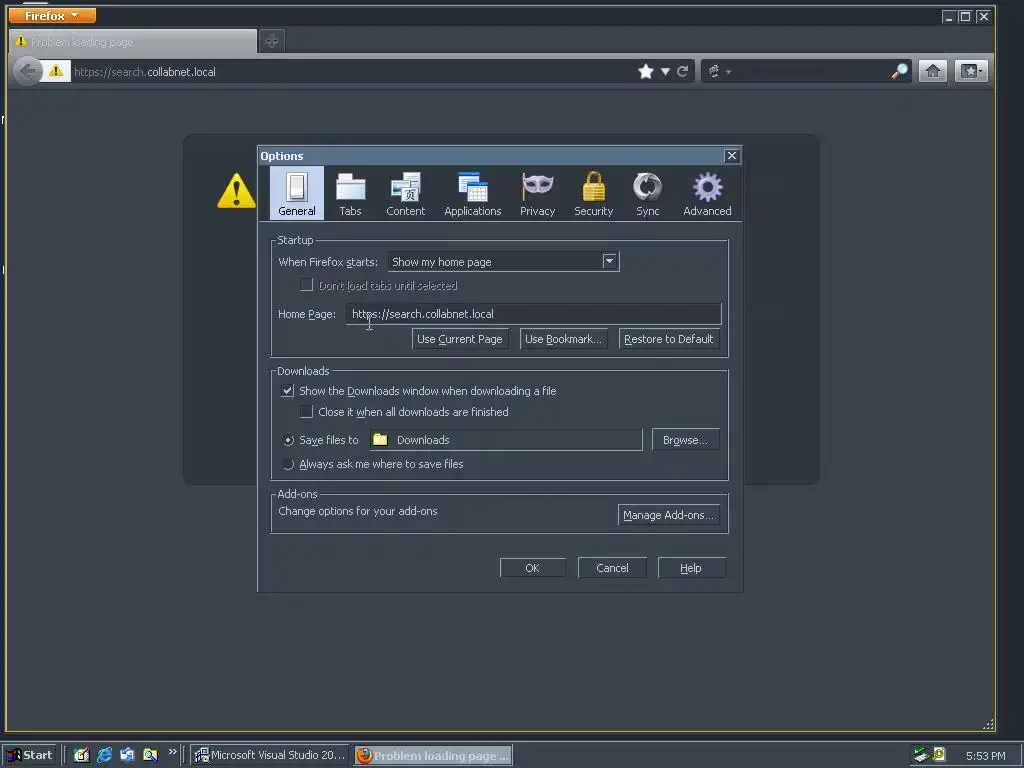Click Browse... for download folder

[x=685, y=440]
